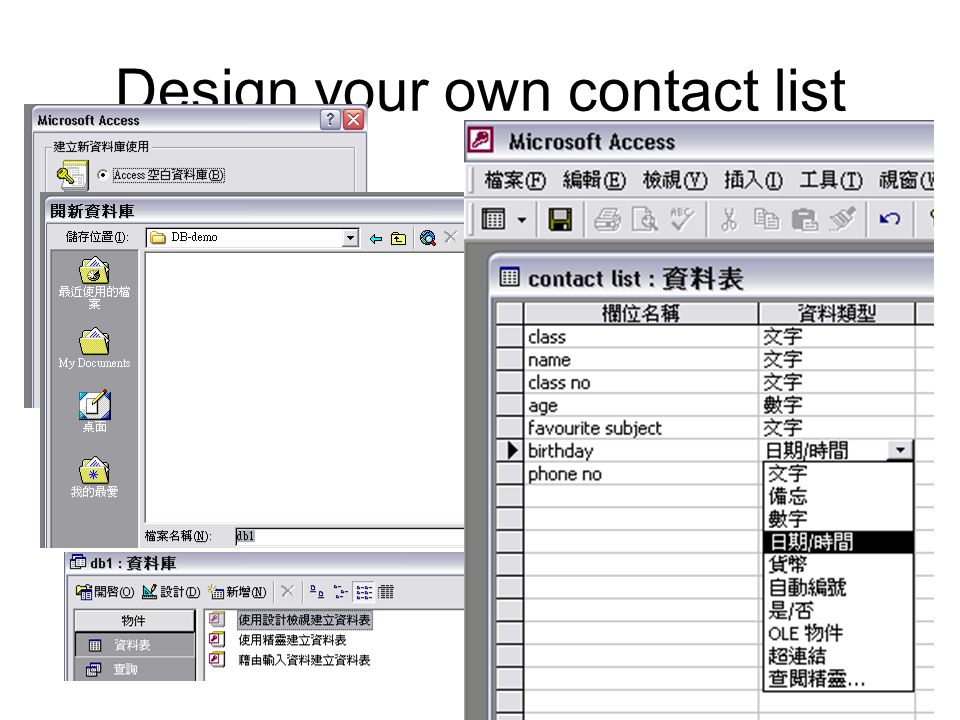Click the age row's 數字 data type cell
Viewport: 960px width, 720px height.
[837, 405]
